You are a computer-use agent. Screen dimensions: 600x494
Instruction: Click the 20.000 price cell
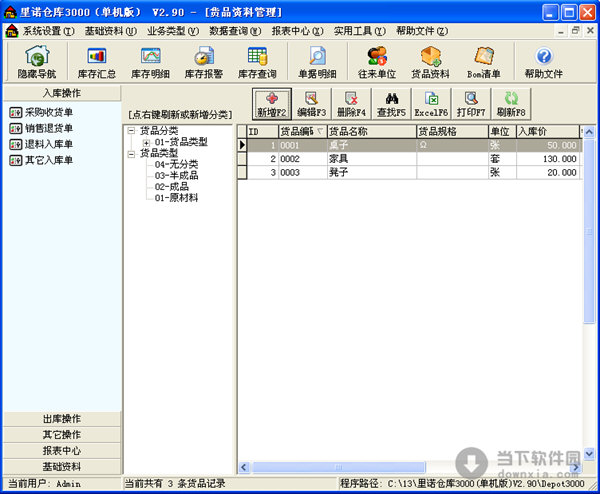(548, 173)
